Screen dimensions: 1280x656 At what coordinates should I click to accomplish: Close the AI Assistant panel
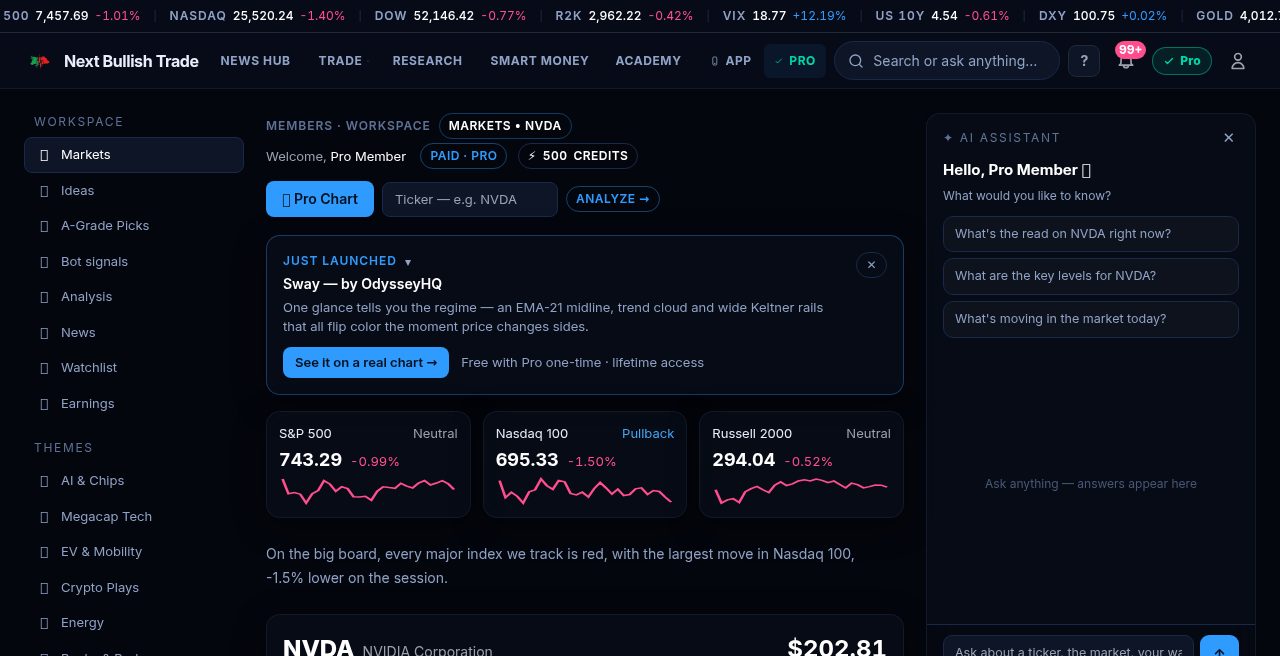point(1229,138)
